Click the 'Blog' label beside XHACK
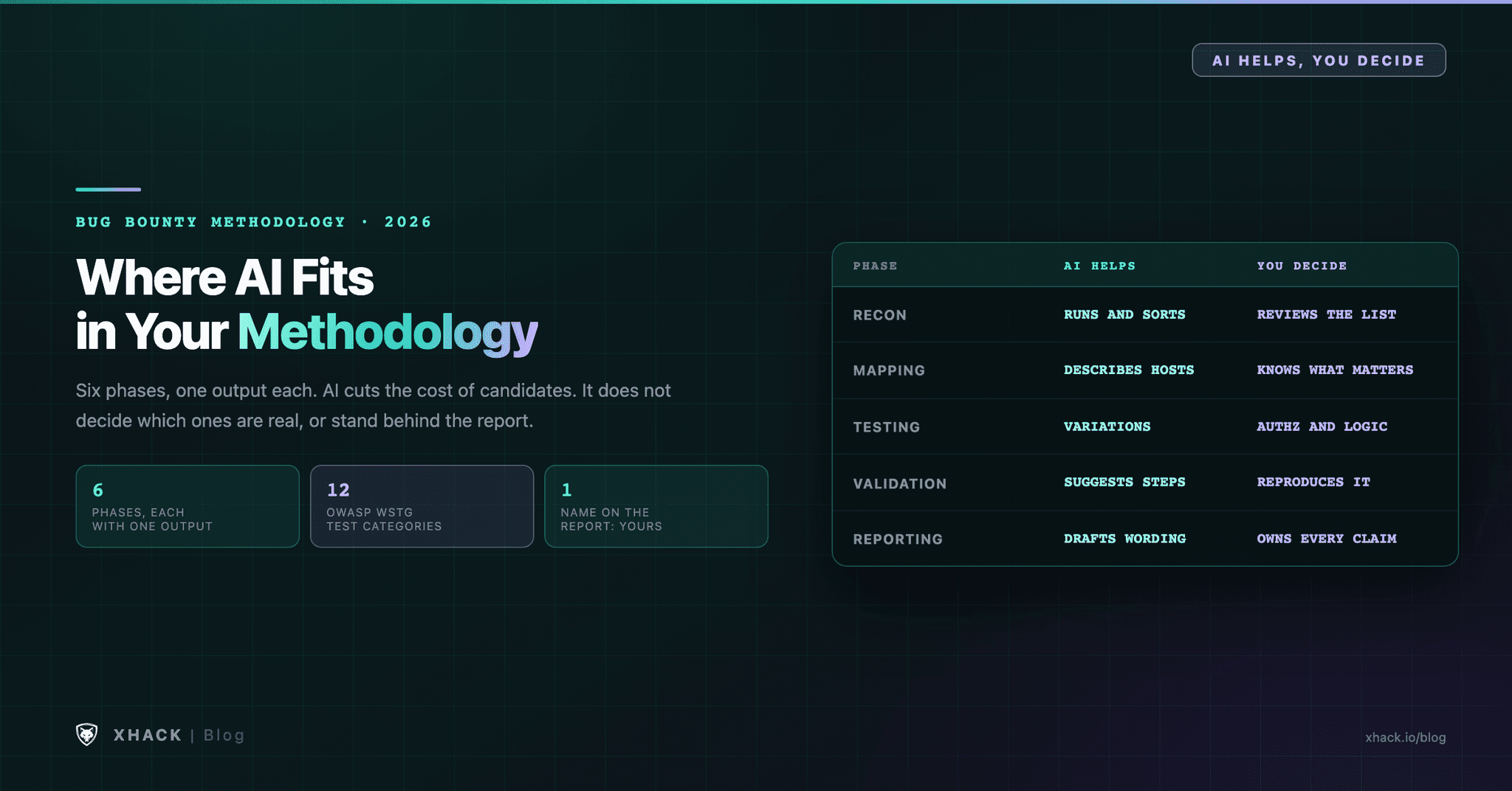 click(224, 735)
